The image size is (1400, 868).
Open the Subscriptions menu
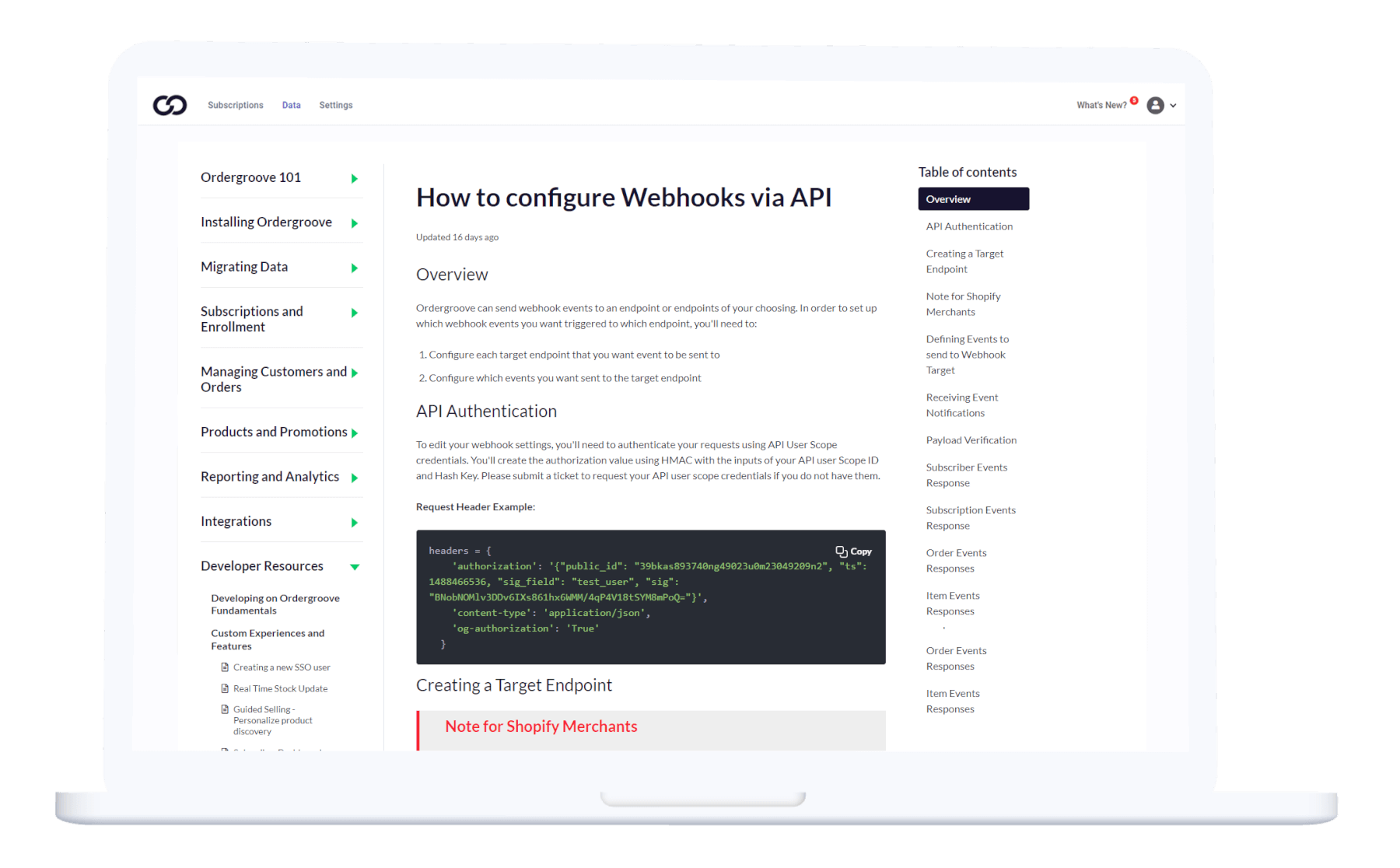[236, 105]
